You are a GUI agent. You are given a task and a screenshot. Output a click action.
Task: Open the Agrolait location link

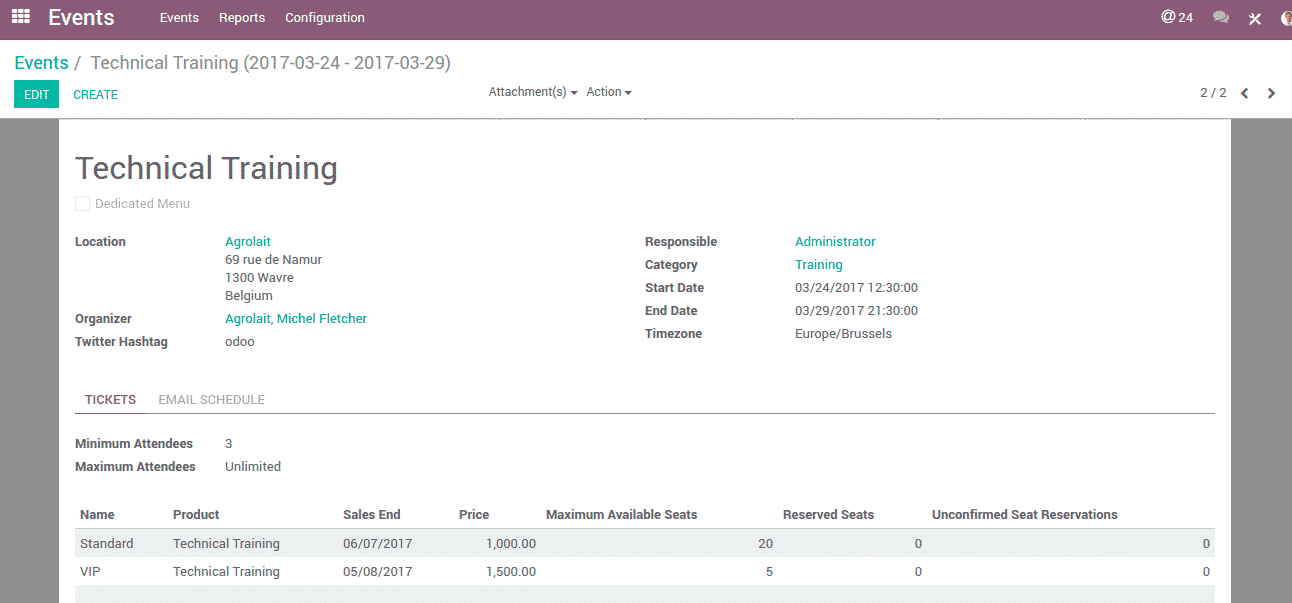[x=248, y=242]
